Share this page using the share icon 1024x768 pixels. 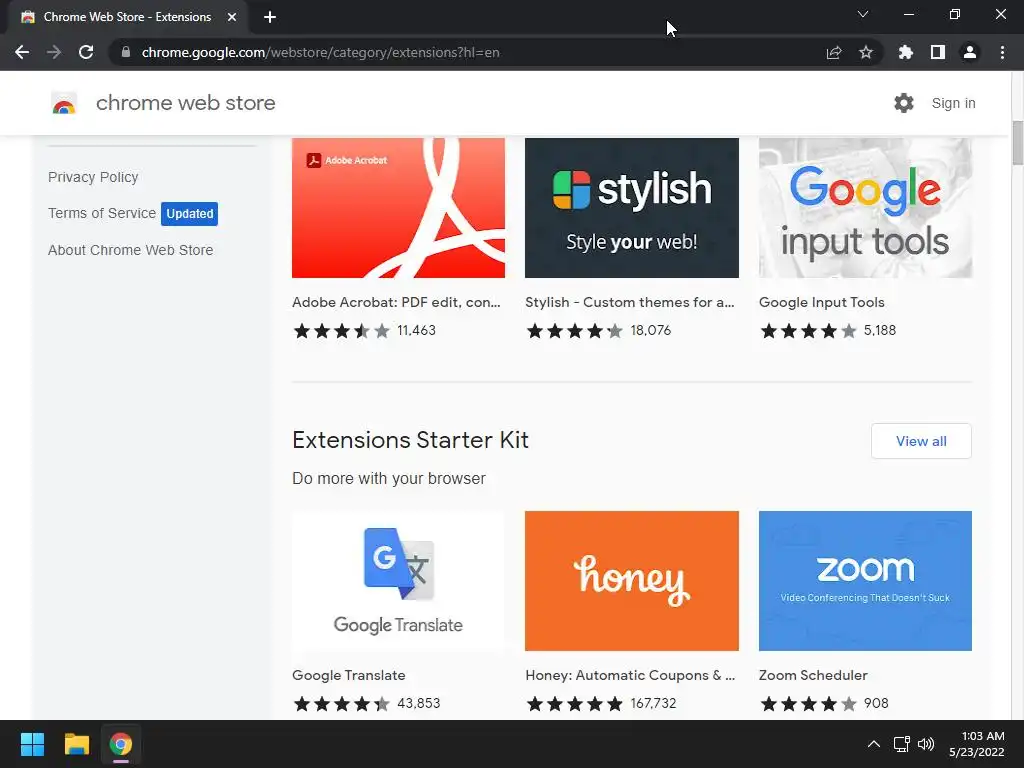tap(834, 52)
